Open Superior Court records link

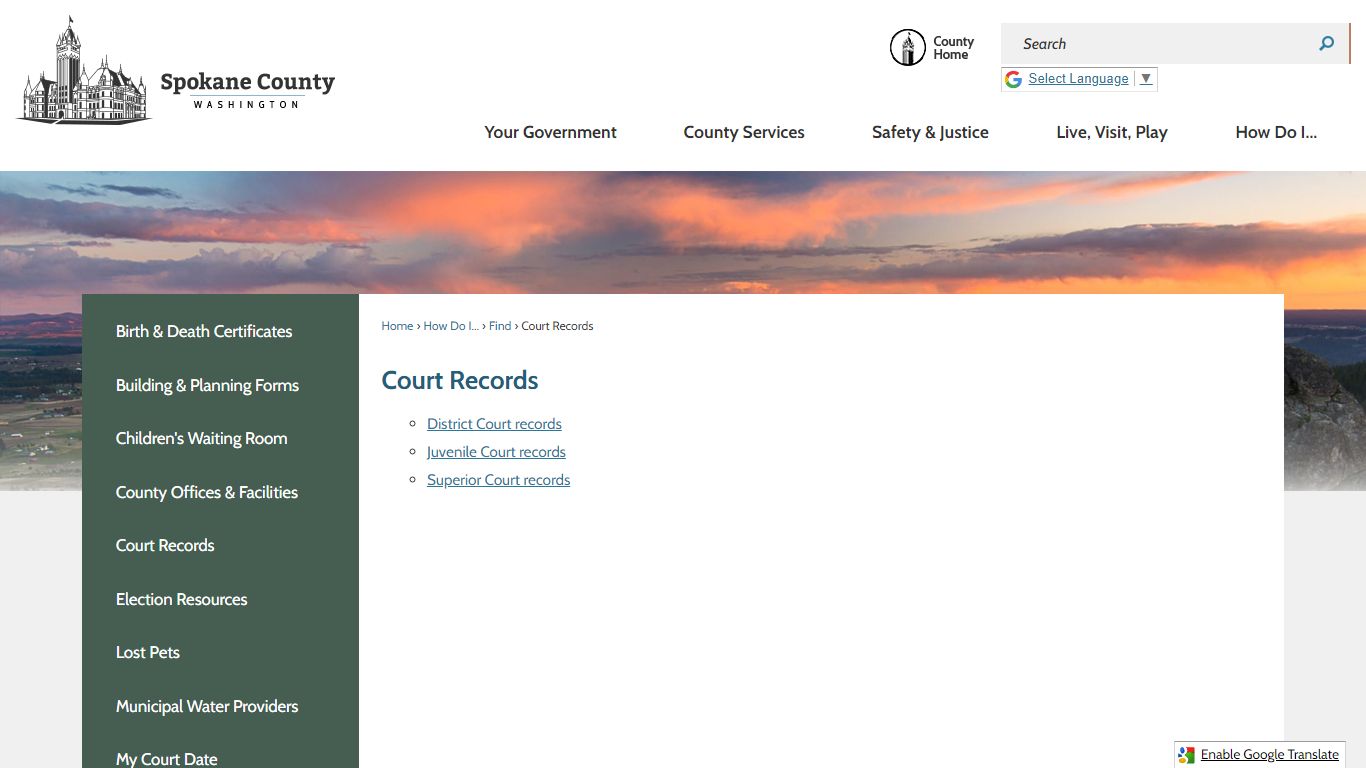(498, 480)
